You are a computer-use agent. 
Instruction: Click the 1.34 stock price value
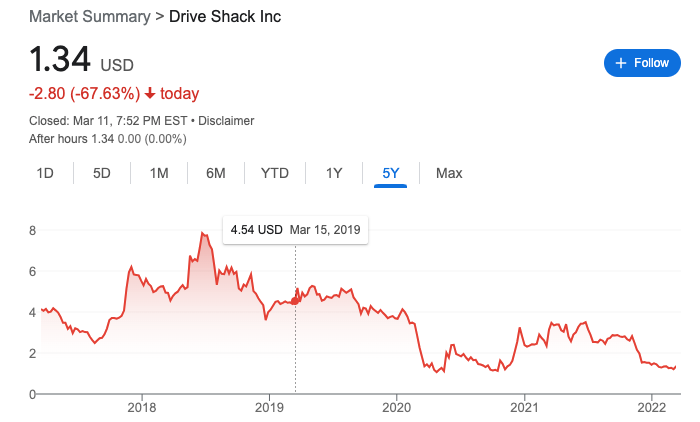[x=60, y=61]
